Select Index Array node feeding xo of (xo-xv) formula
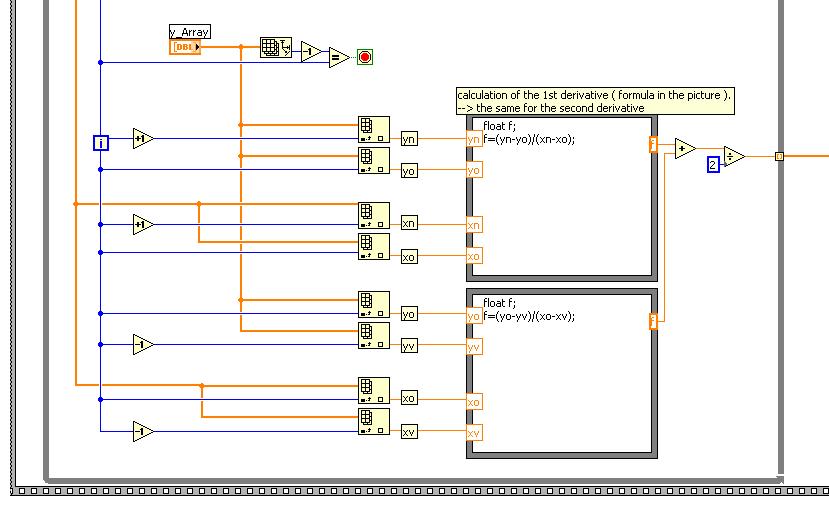This screenshot has height=510, width=829. pos(374,391)
